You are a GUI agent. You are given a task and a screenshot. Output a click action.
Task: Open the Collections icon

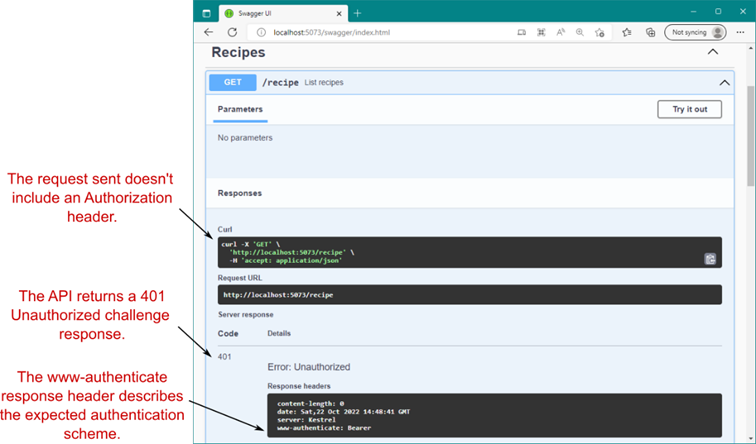pos(650,32)
